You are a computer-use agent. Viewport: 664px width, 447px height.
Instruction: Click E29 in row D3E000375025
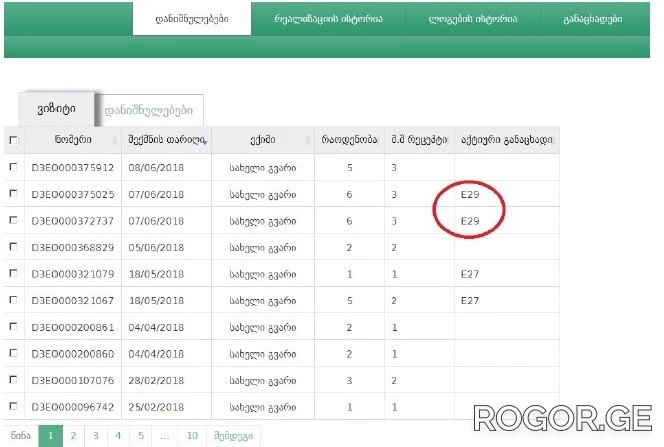pyautogui.click(x=470, y=194)
